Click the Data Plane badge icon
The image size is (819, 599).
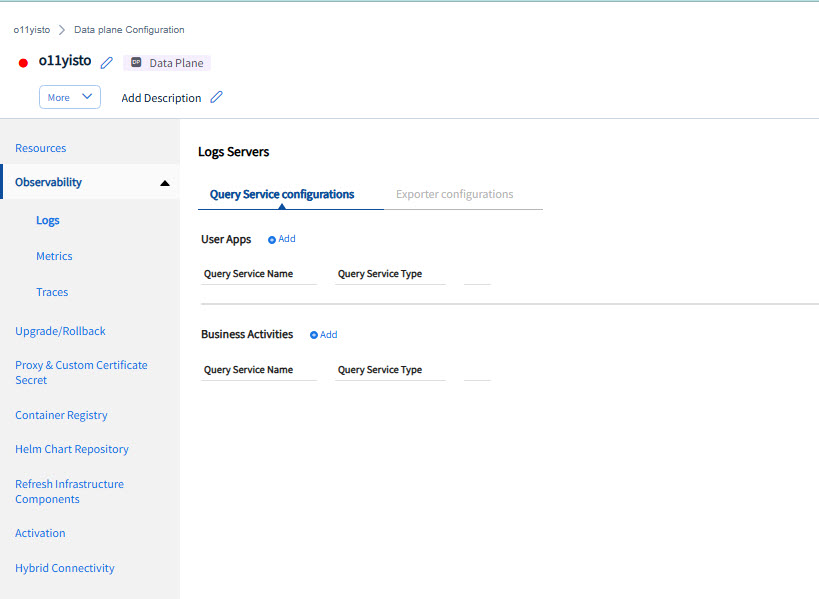click(x=136, y=63)
